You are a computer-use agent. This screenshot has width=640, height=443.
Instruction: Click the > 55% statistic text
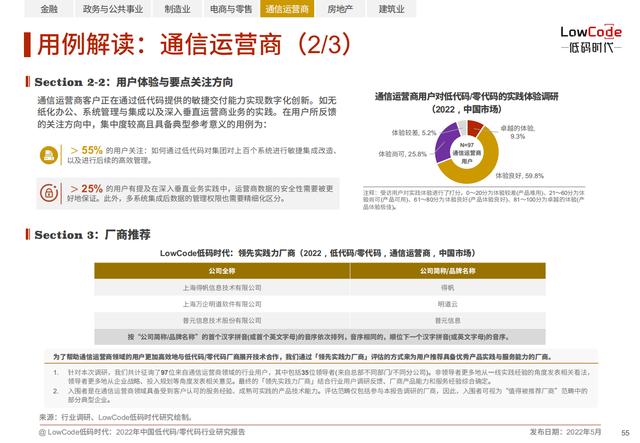click(x=87, y=150)
